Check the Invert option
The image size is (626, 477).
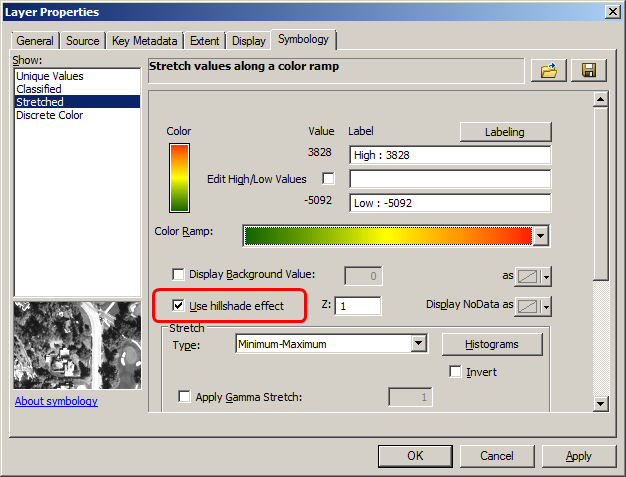point(456,372)
